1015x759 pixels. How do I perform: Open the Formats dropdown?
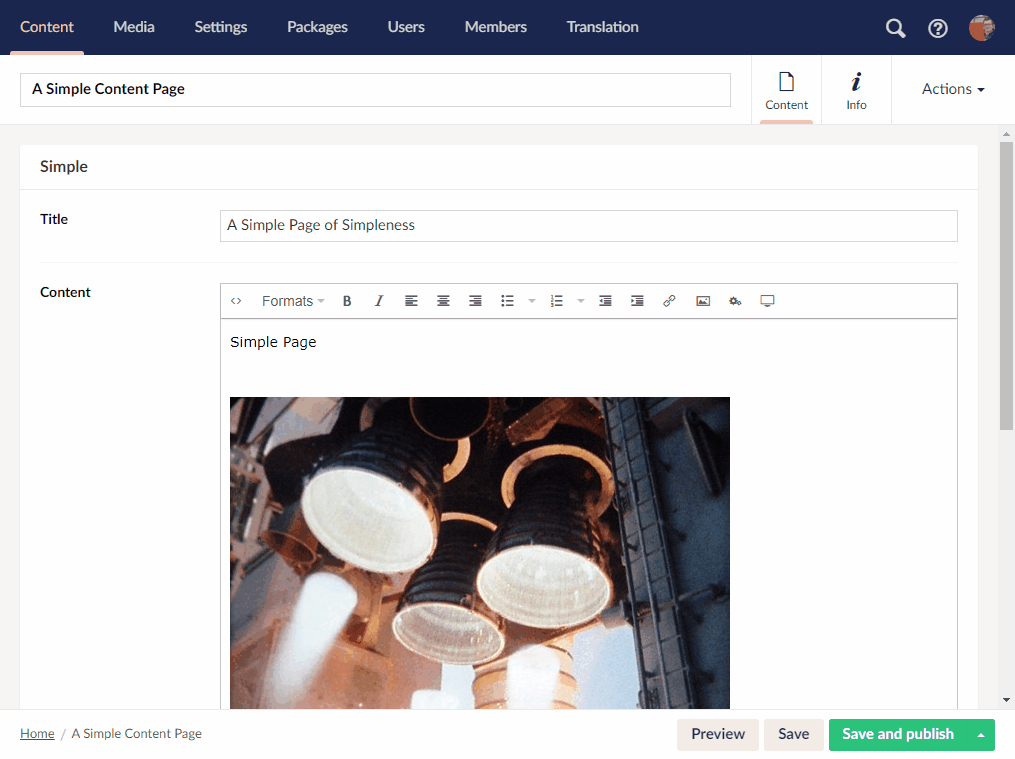click(x=293, y=301)
